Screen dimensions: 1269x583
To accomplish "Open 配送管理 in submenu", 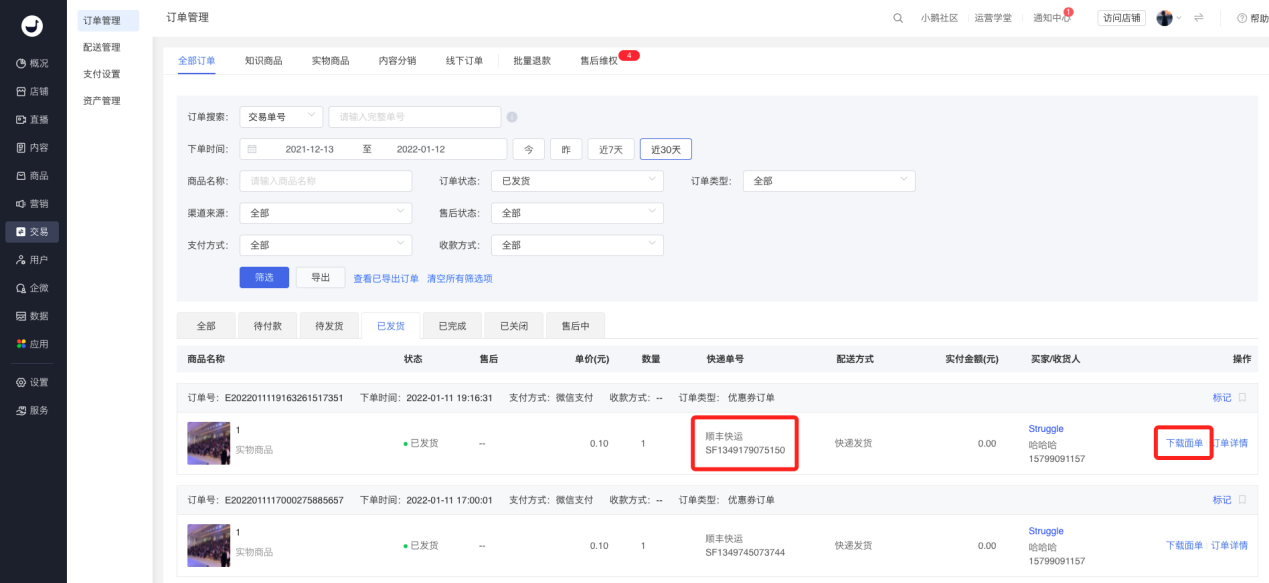I will (x=102, y=47).
